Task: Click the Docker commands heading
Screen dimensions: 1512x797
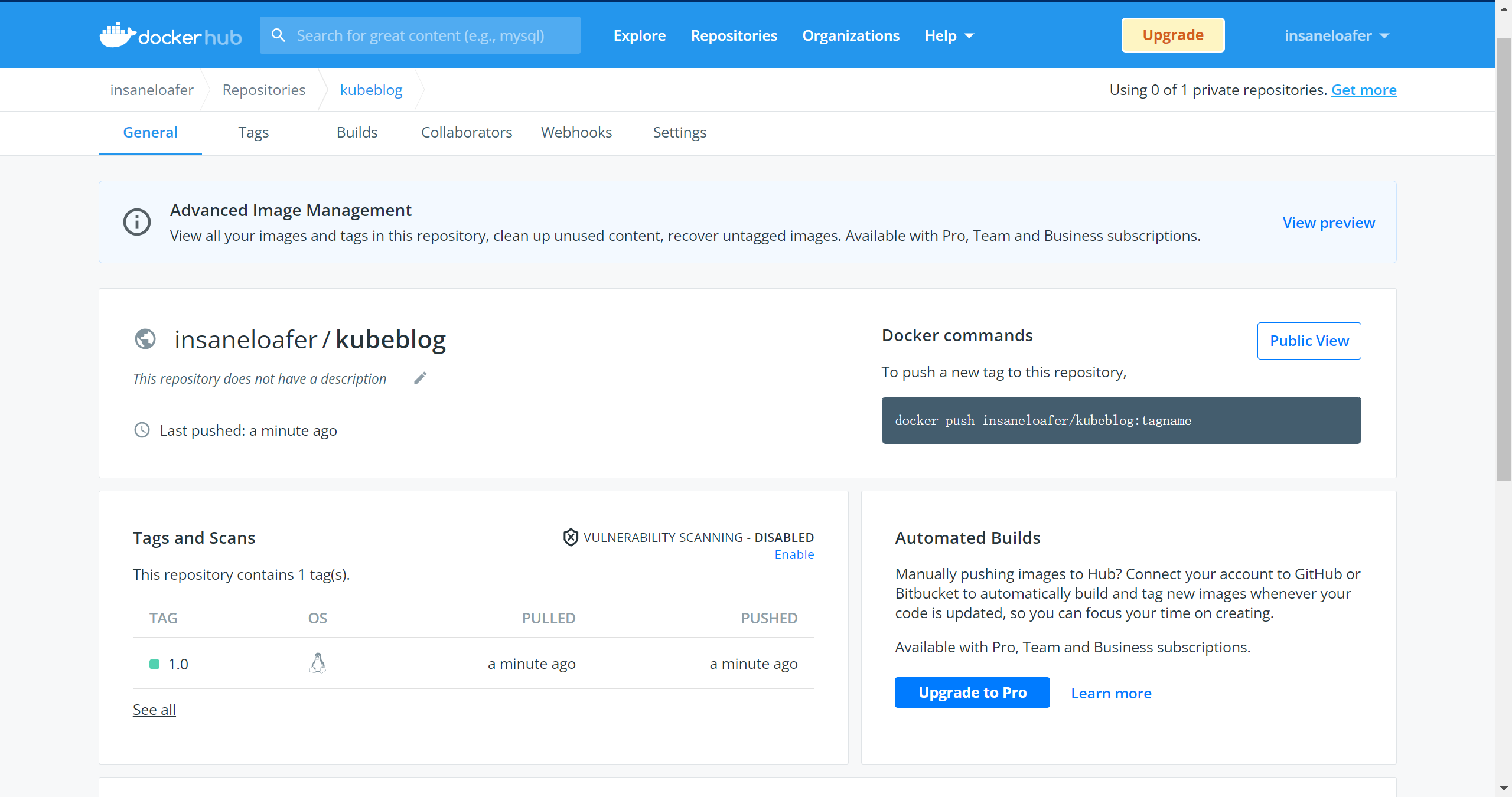Action: click(957, 335)
